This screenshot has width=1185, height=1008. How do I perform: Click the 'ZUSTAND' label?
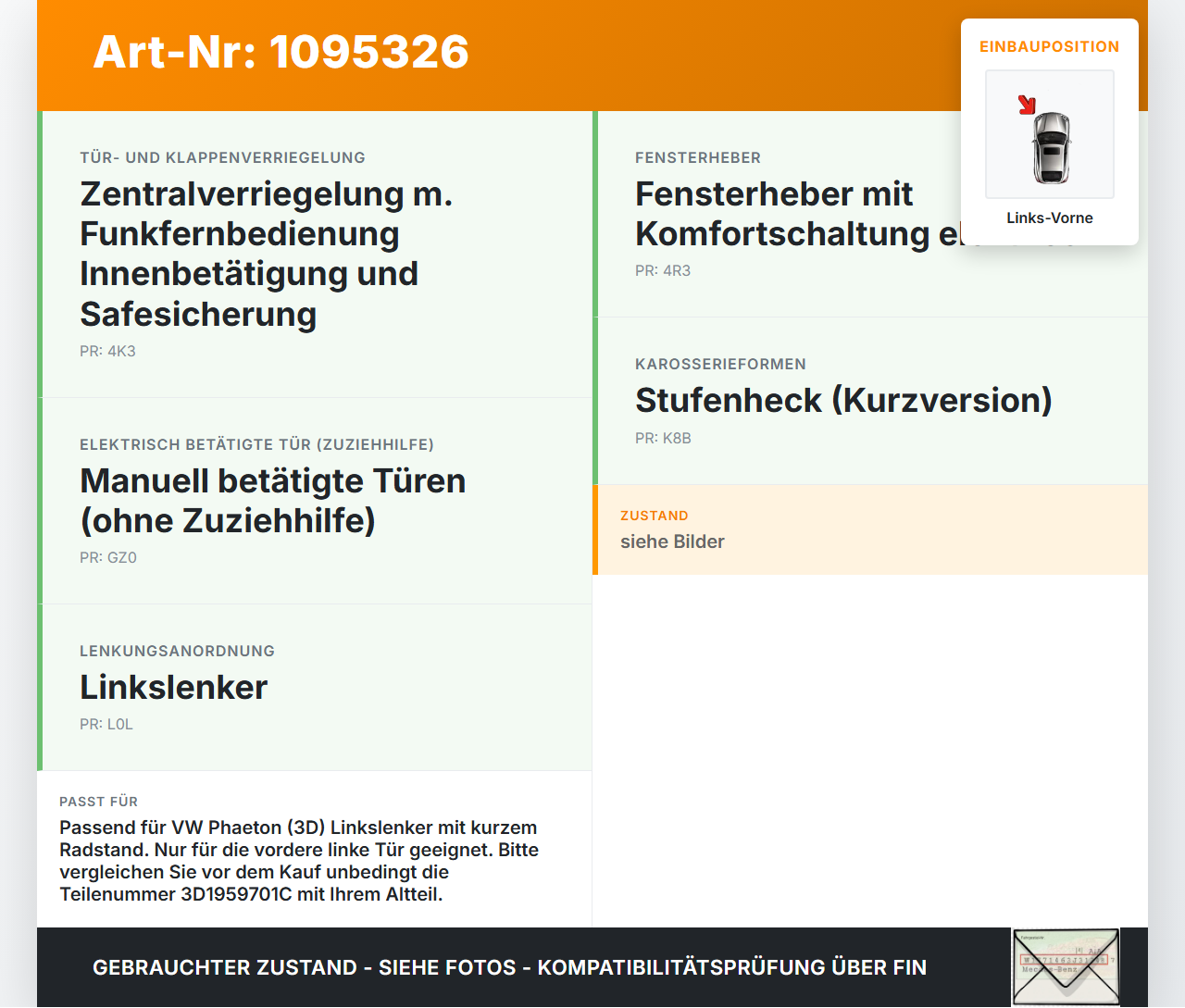pos(655,516)
